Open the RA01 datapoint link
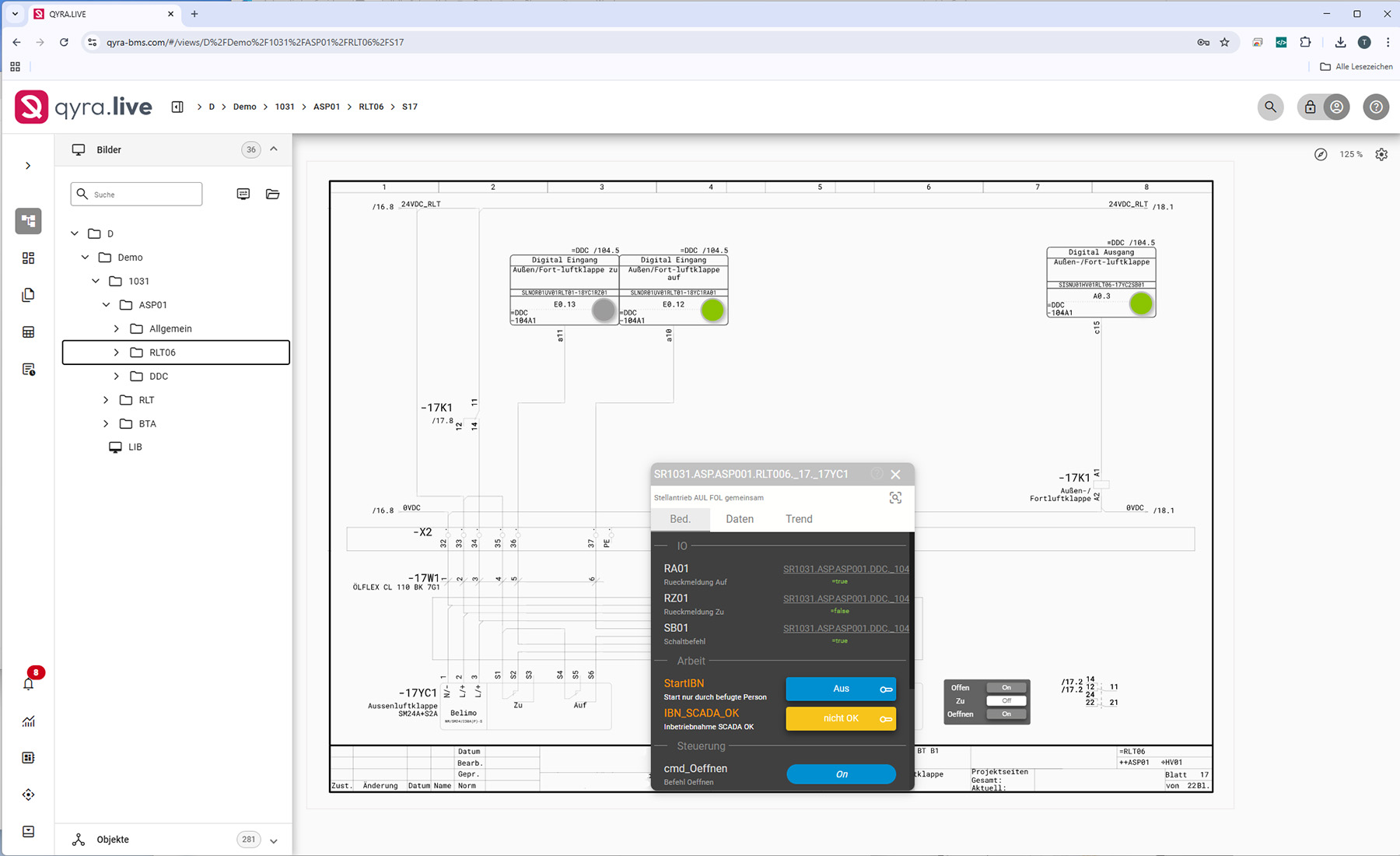This screenshot has width=1400, height=856. 845,569
